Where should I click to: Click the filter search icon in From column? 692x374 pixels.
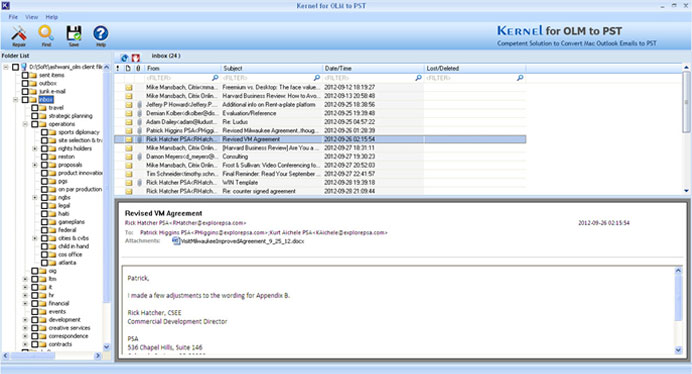pyautogui.click(x=215, y=78)
